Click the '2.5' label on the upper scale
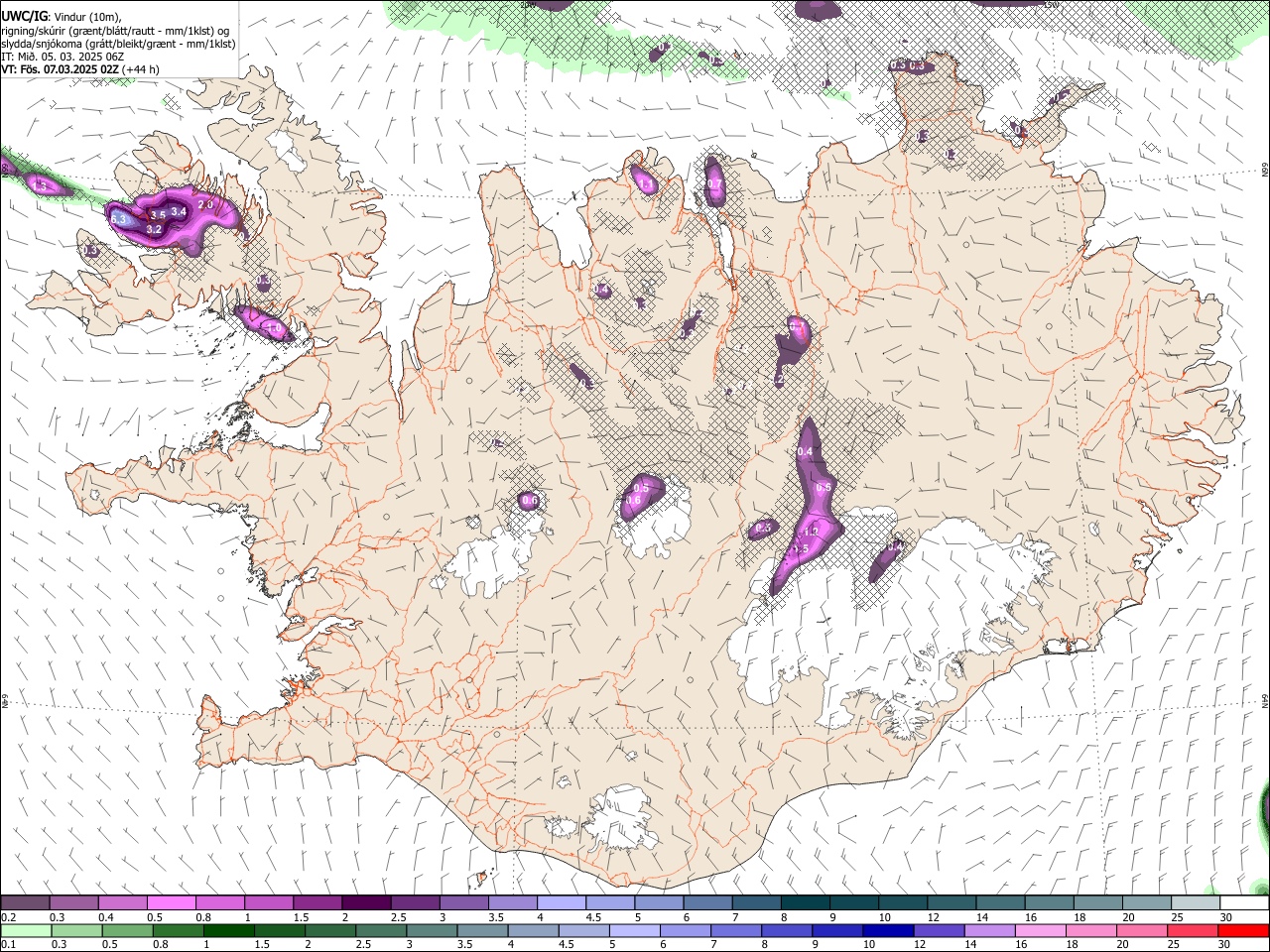Screen dimensions: 1270x952 398,917
